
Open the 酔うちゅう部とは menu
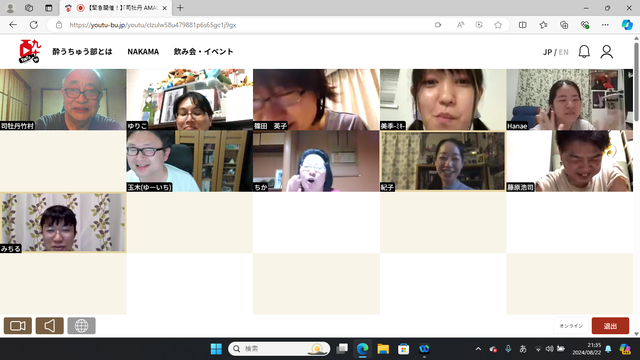[x=82, y=52]
